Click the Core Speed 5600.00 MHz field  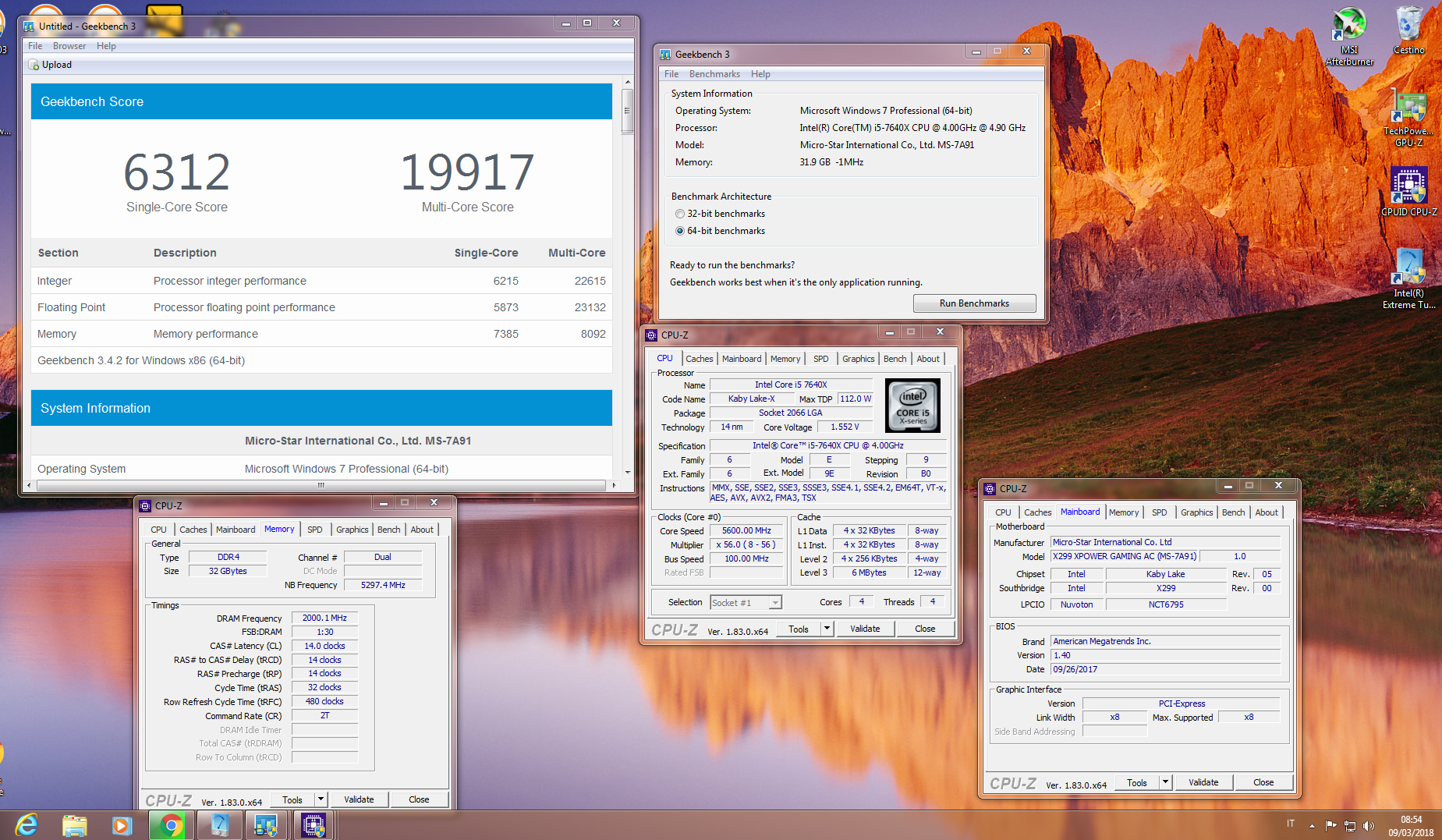(x=746, y=530)
